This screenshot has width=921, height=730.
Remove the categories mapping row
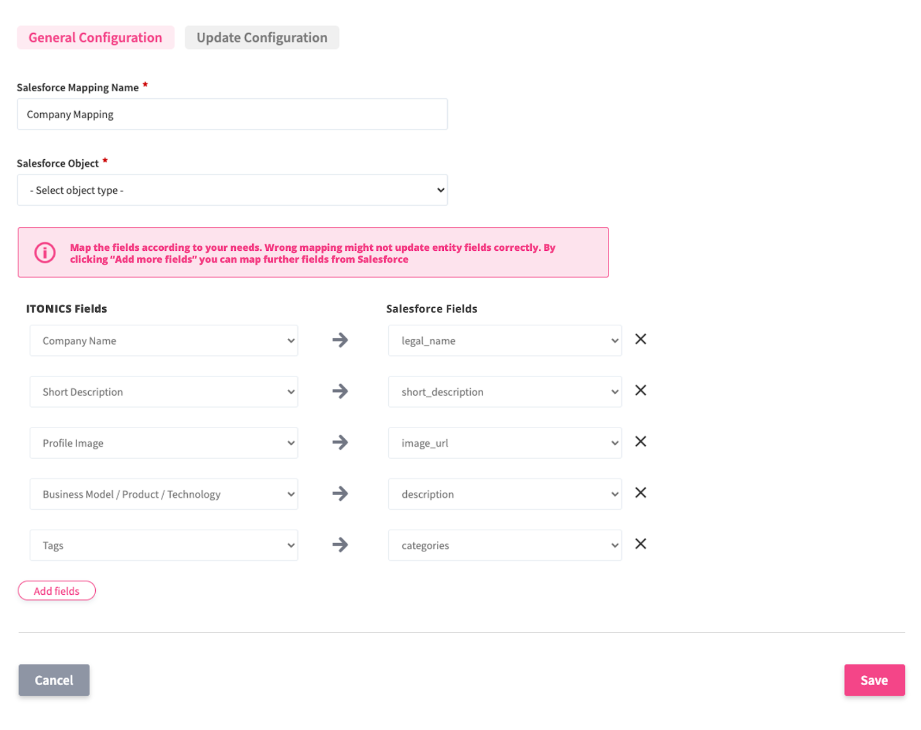(641, 544)
